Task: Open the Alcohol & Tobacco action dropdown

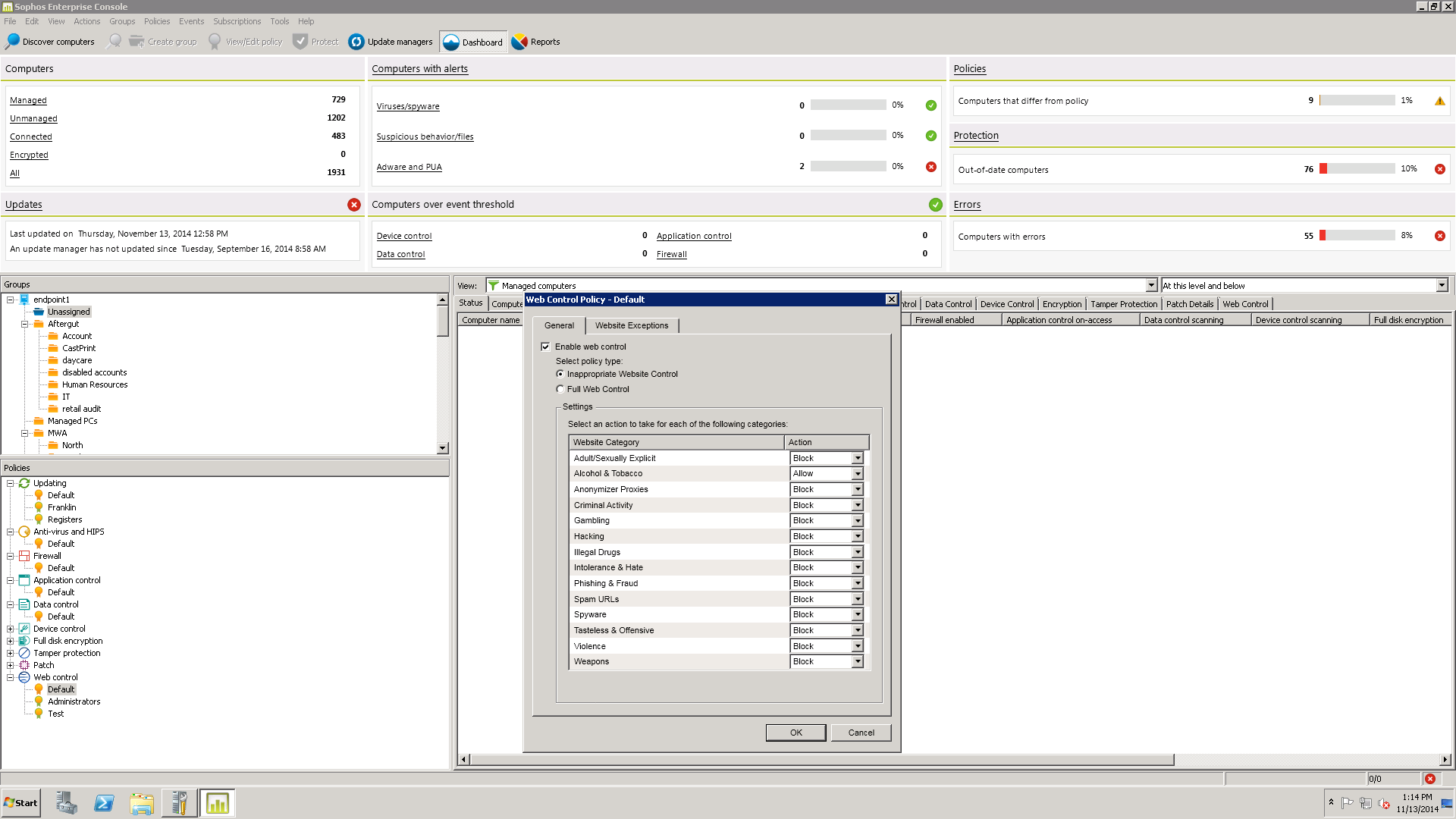Action: point(858,473)
